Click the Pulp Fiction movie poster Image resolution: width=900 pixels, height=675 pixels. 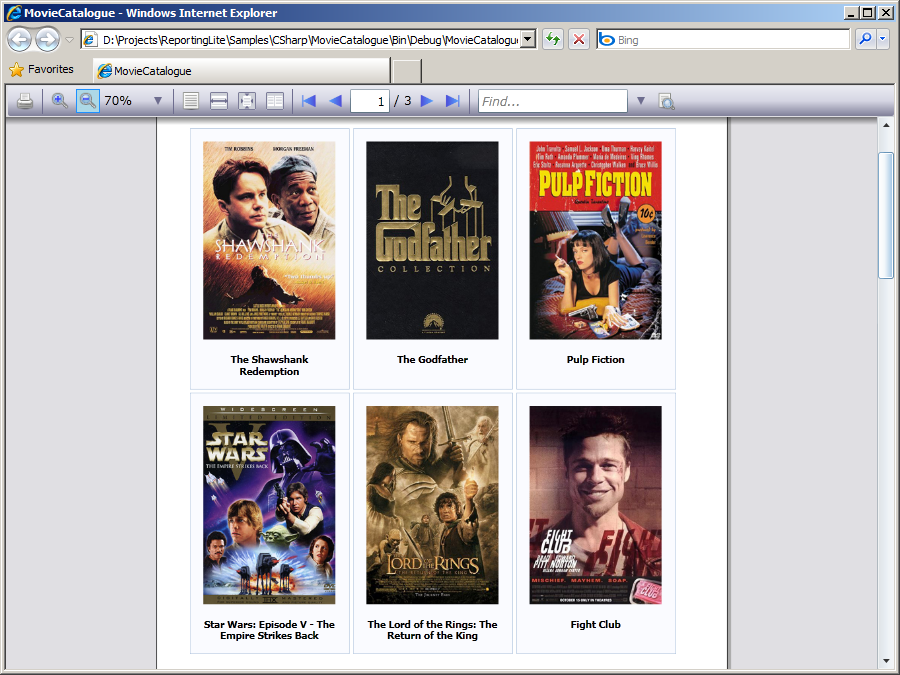(x=595, y=240)
